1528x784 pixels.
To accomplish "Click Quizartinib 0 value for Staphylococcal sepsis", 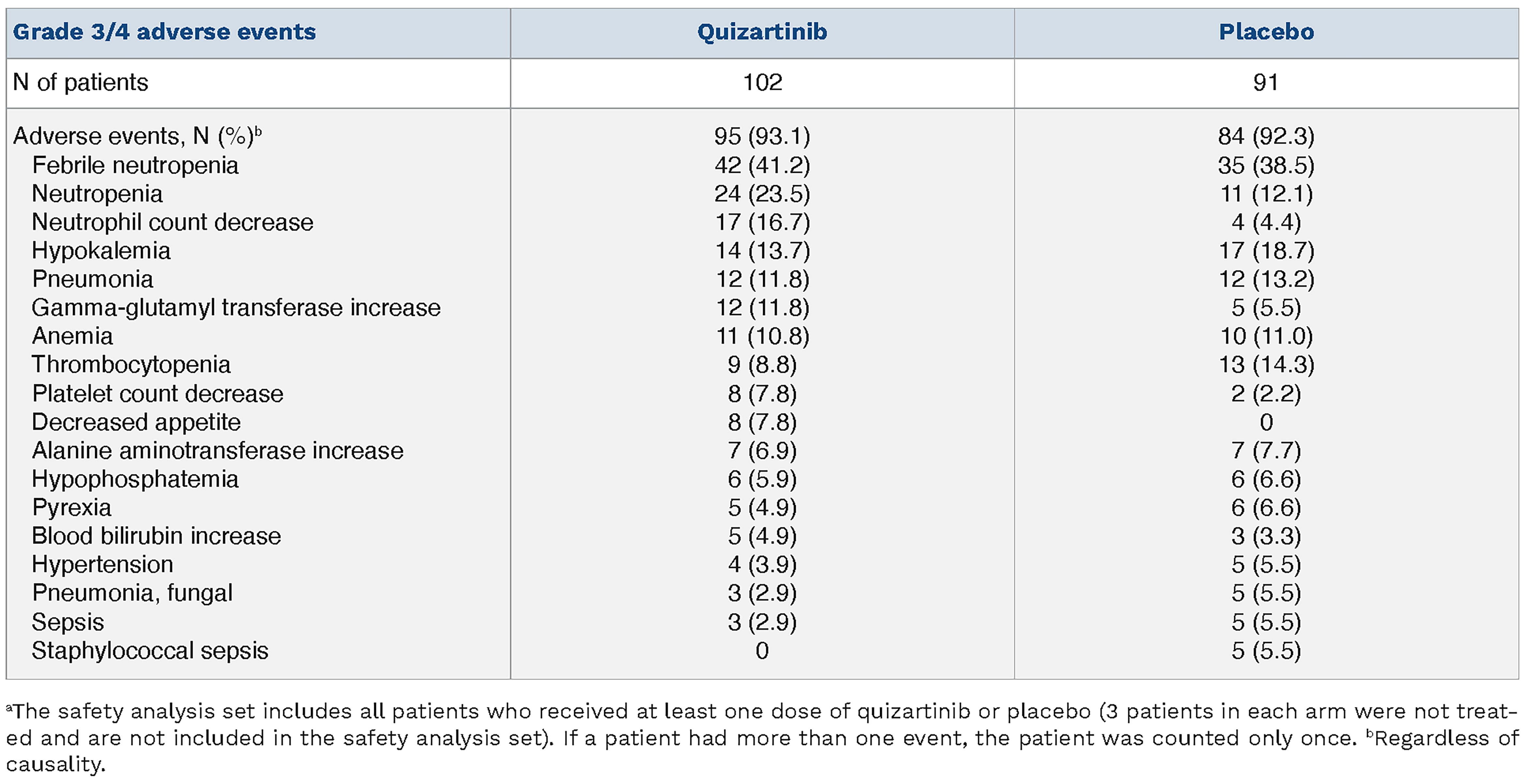I will pos(762,651).
